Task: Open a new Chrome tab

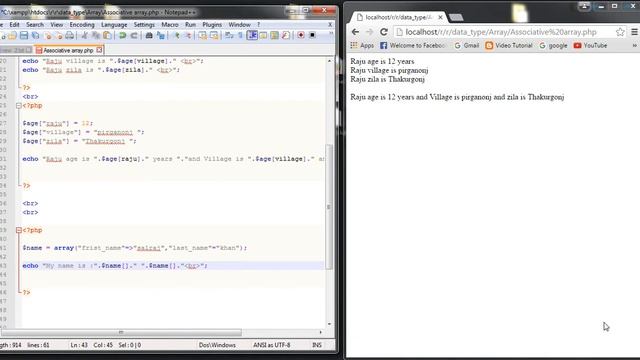Action: coord(456,17)
